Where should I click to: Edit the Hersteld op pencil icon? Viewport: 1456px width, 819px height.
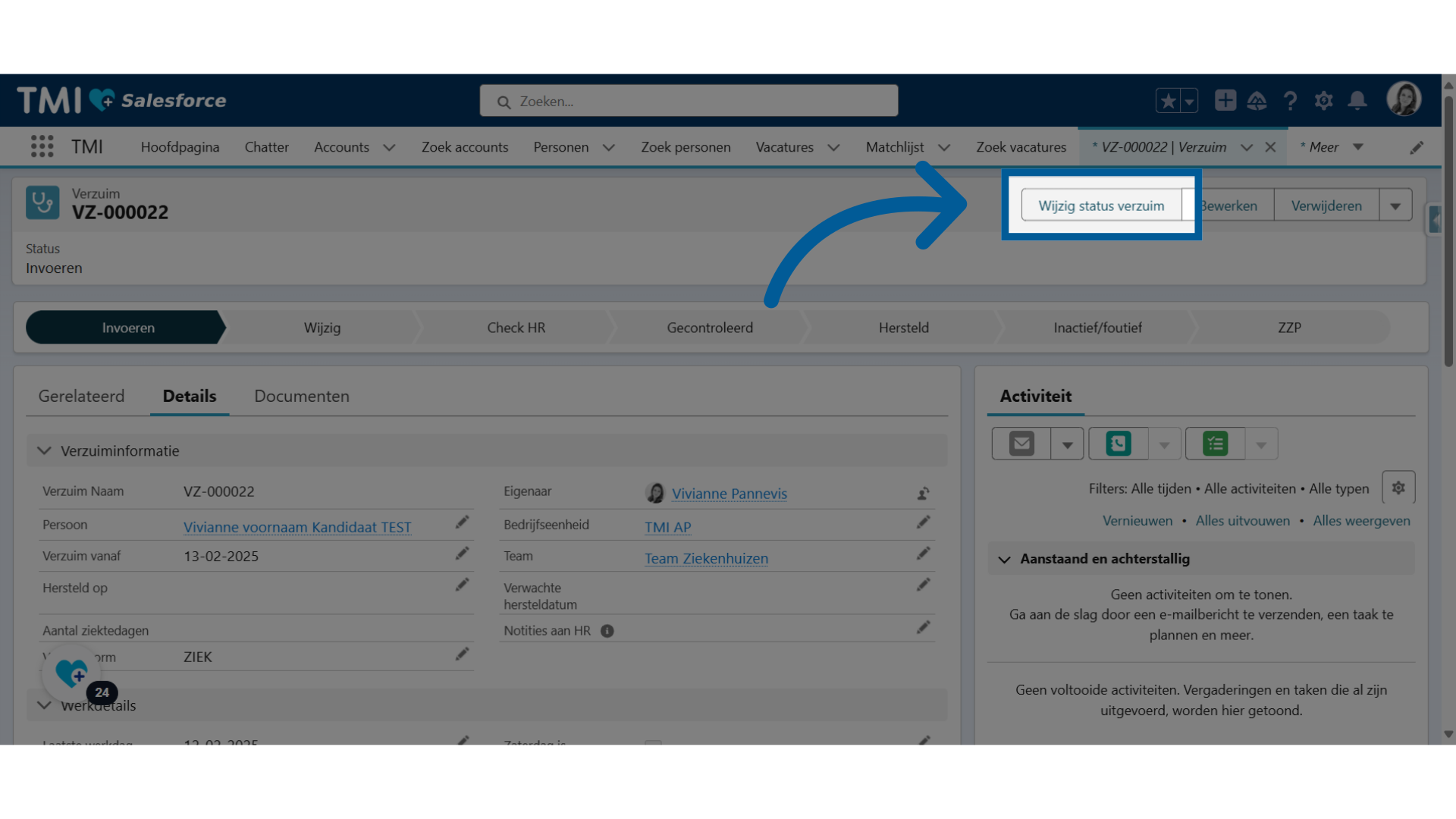tap(462, 585)
